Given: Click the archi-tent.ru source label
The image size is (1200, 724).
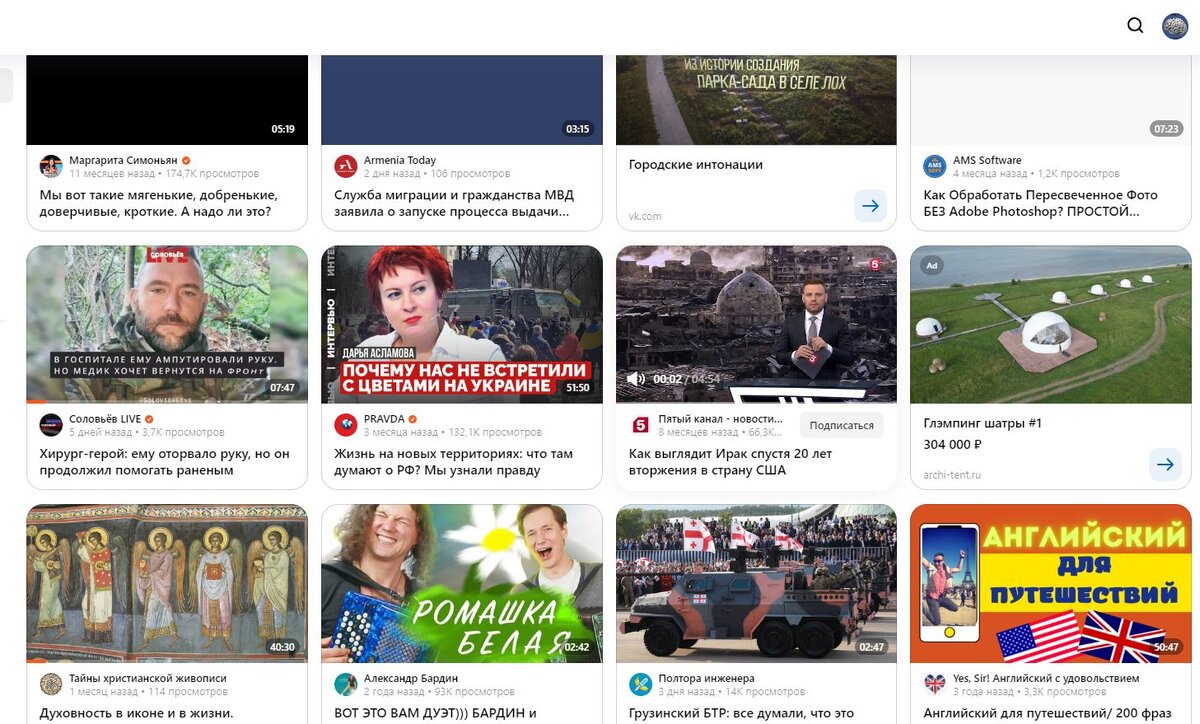Looking at the screenshot, I should 952,475.
